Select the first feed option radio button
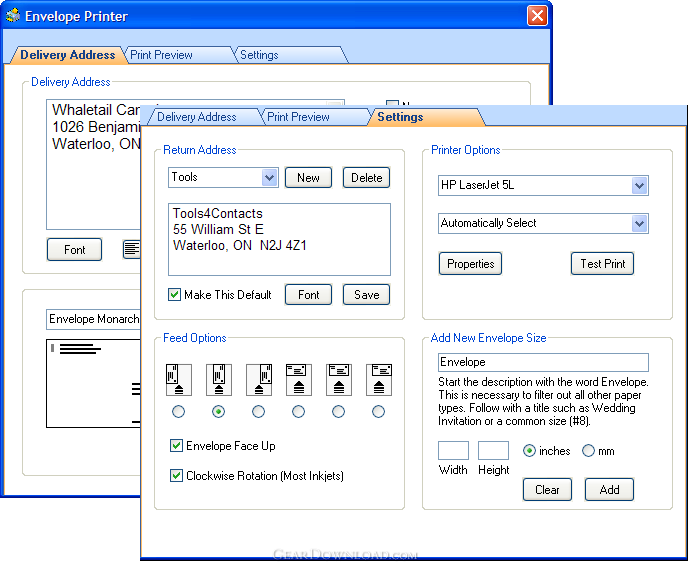The width and height of the screenshot is (691, 563). 178,411
